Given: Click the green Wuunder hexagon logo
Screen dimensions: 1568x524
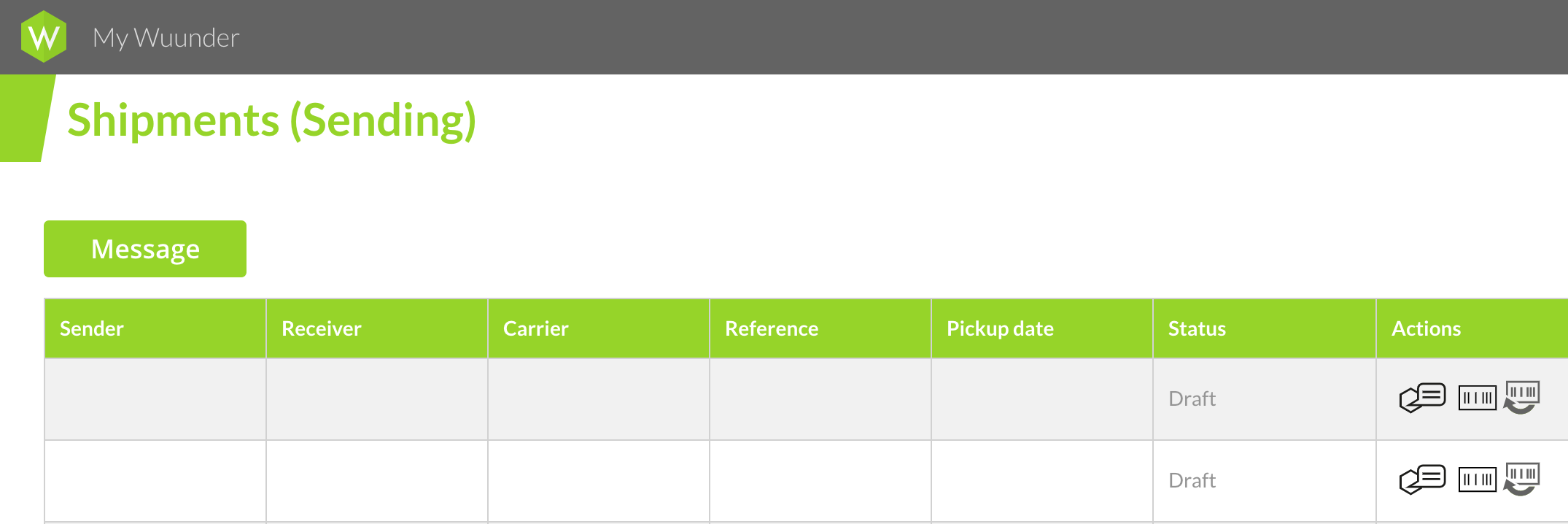Looking at the screenshot, I should [44, 36].
